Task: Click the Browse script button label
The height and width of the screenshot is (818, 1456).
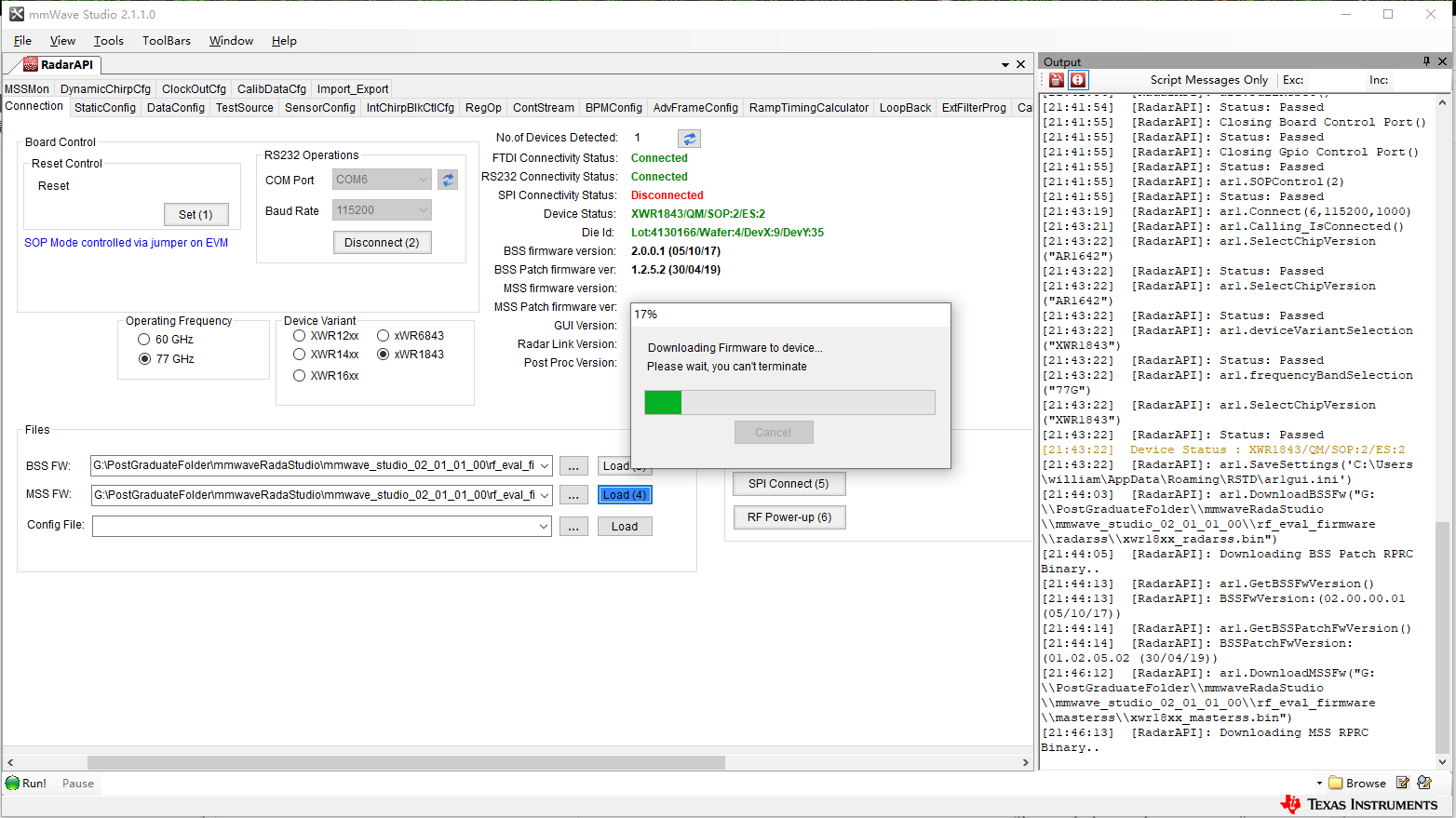Action: click(1366, 784)
